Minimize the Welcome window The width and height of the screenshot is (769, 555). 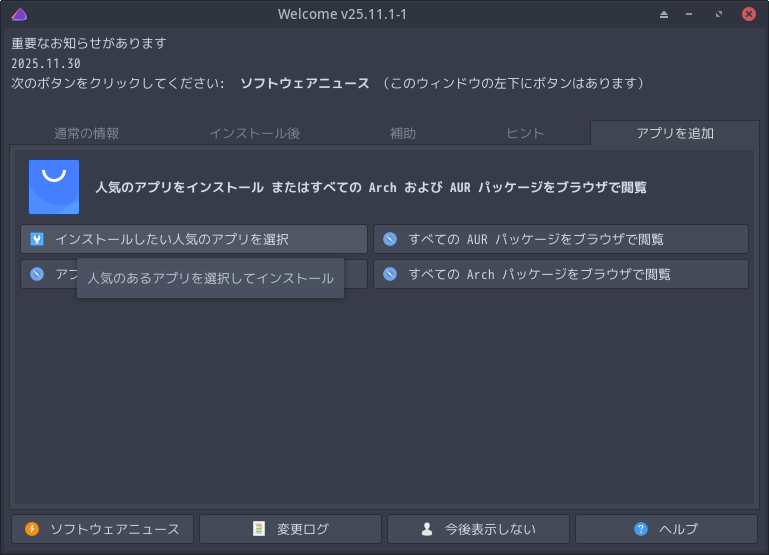tap(689, 14)
